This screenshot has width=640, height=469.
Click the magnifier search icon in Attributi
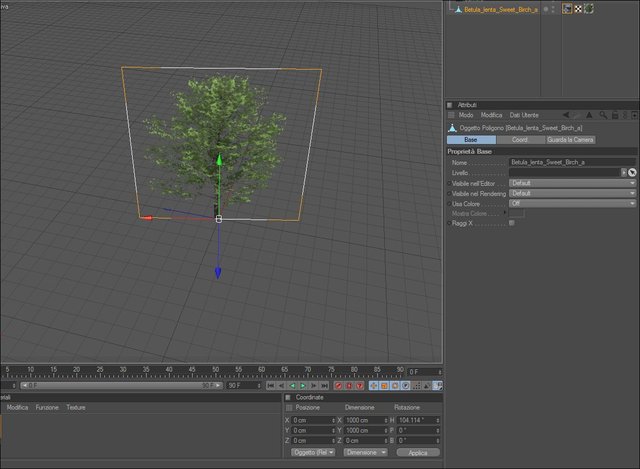tap(603, 116)
